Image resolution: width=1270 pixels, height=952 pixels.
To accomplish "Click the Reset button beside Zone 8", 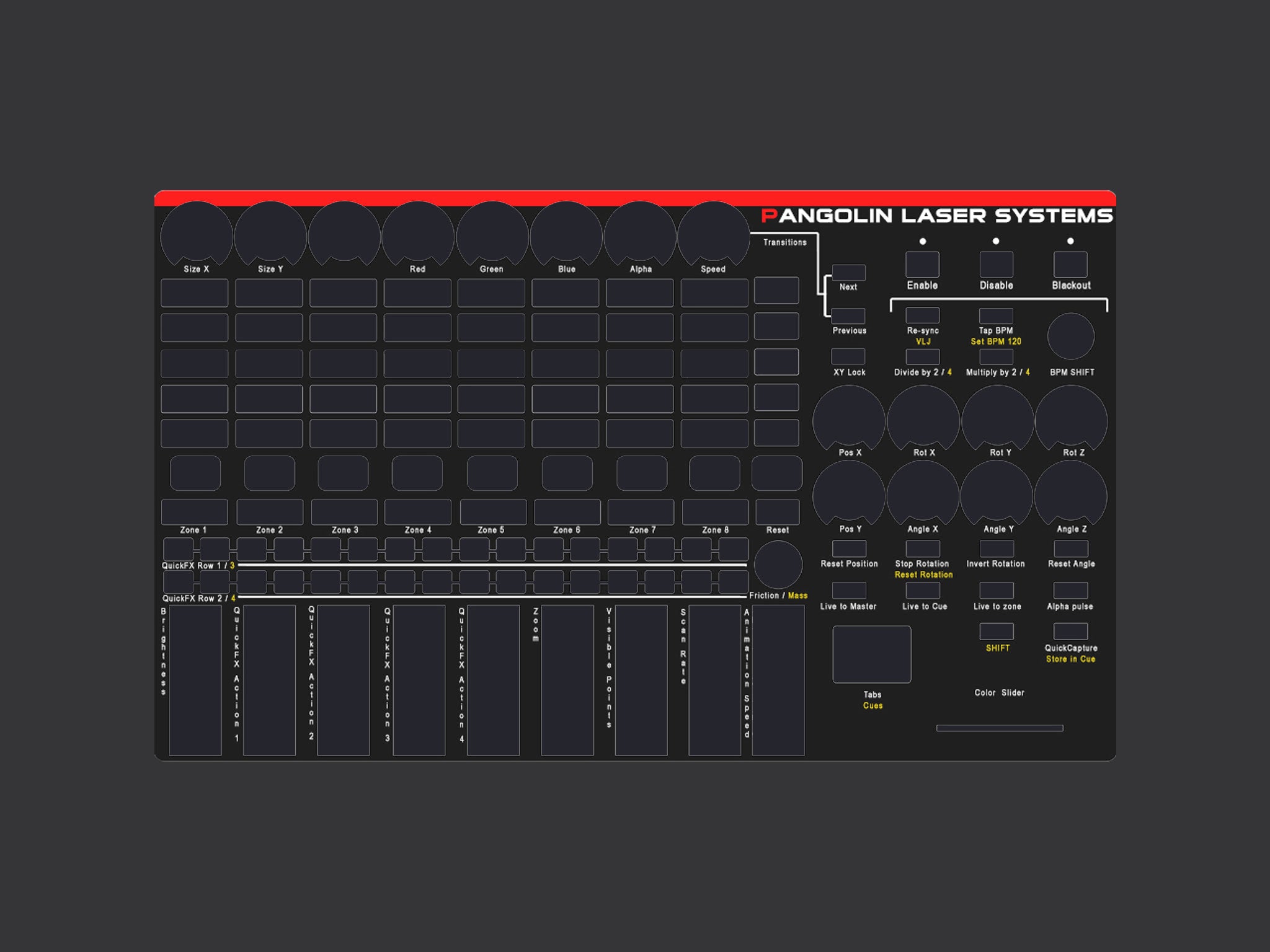I will [777, 512].
